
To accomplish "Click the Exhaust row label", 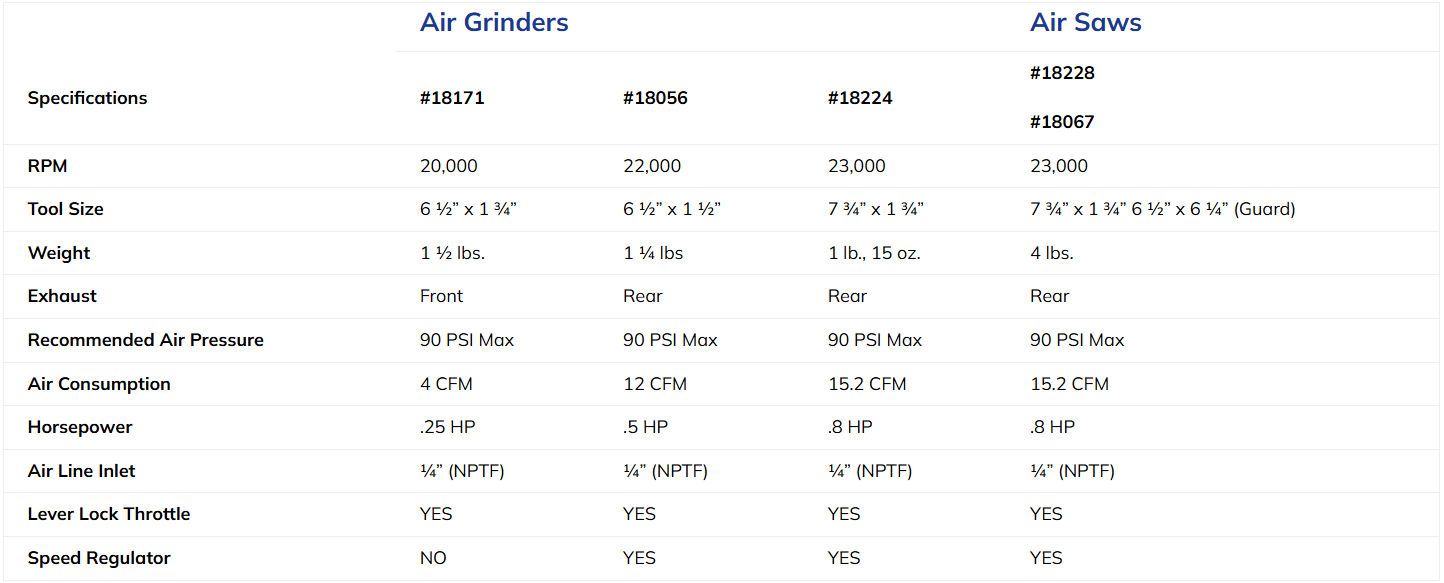I will 62,296.
